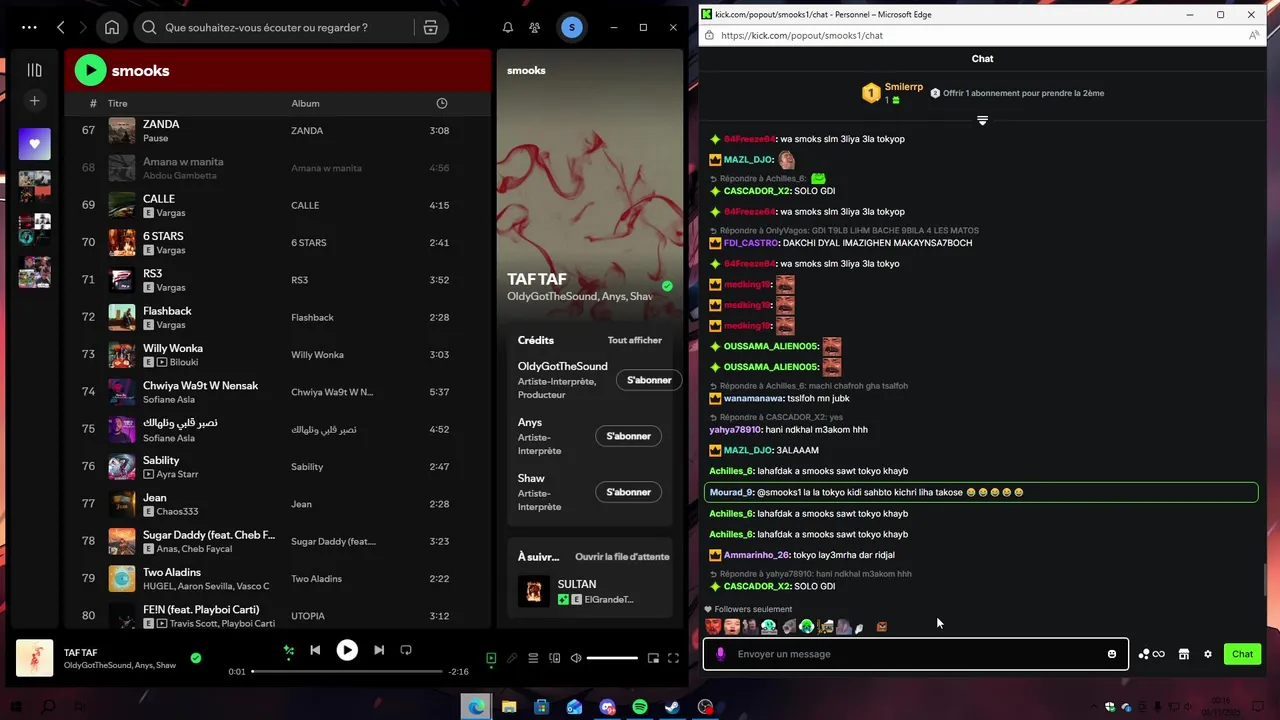
Task: Open Kick chat settings gear
Action: 1208,654
